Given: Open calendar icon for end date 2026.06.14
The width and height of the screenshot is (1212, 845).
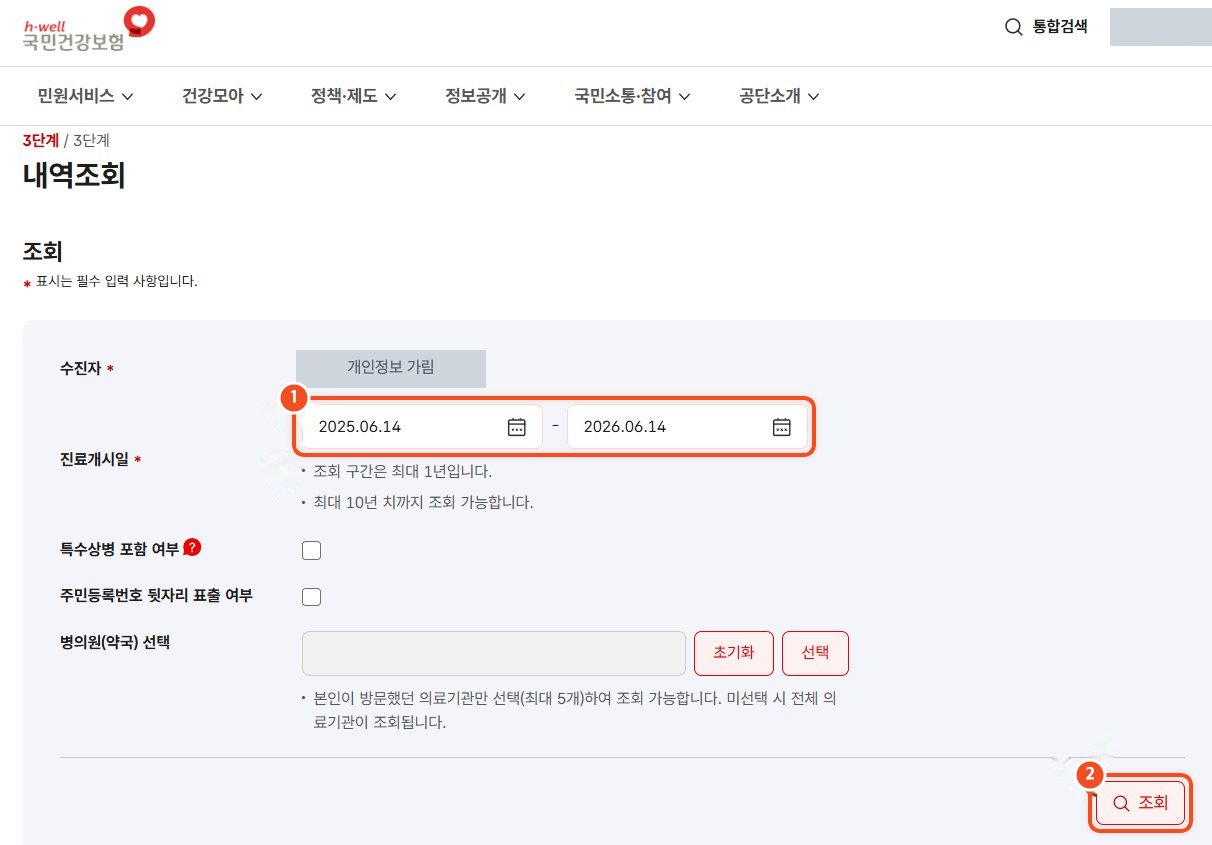Looking at the screenshot, I should pyautogui.click(x=782, y=427).
